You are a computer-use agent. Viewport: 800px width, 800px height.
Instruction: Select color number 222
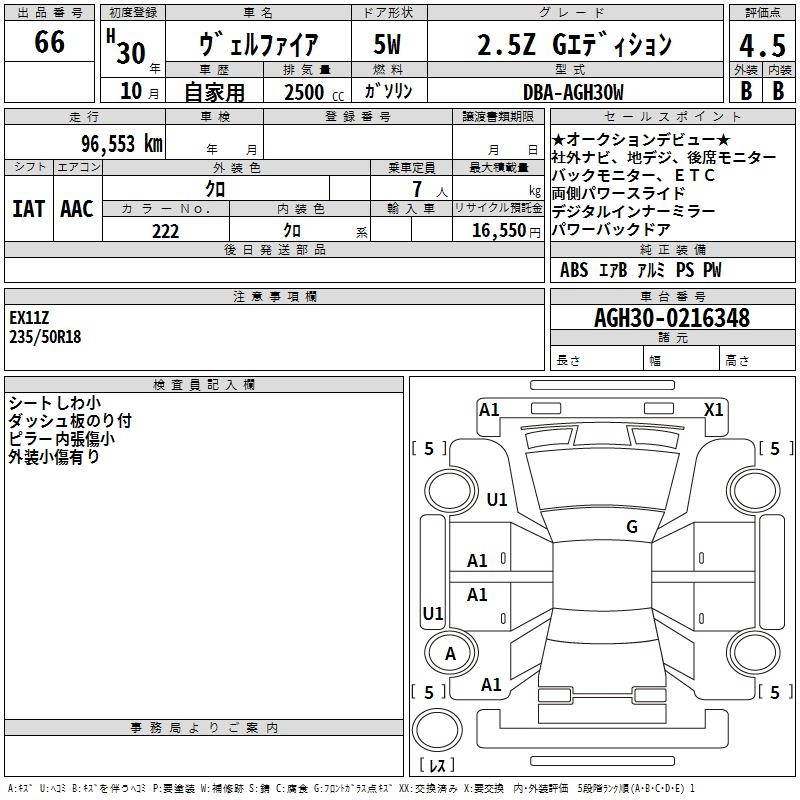tap(165, 231)
